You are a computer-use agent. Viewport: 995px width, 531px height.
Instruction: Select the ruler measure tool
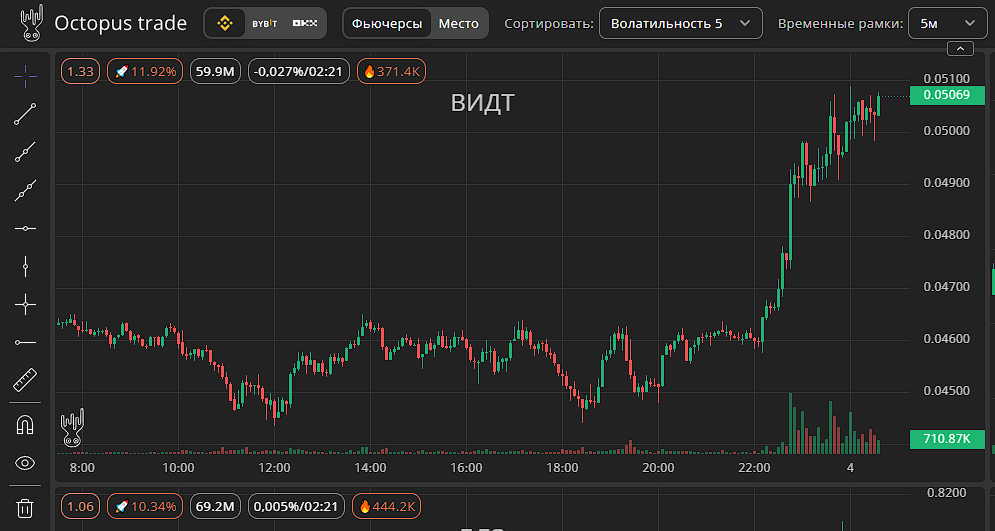[x=25, y=381]
